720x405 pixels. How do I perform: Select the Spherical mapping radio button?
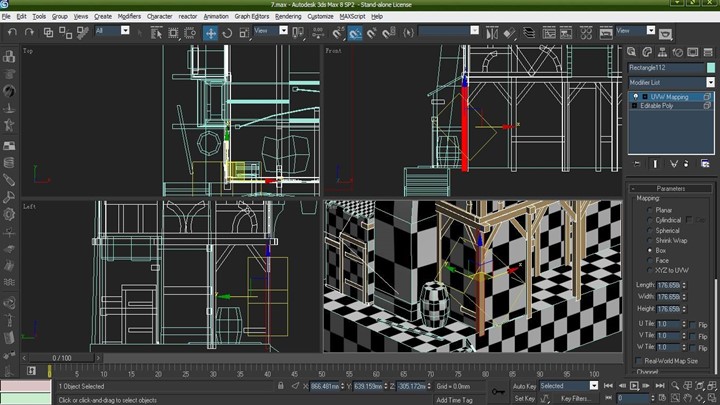tap(649, 231)
